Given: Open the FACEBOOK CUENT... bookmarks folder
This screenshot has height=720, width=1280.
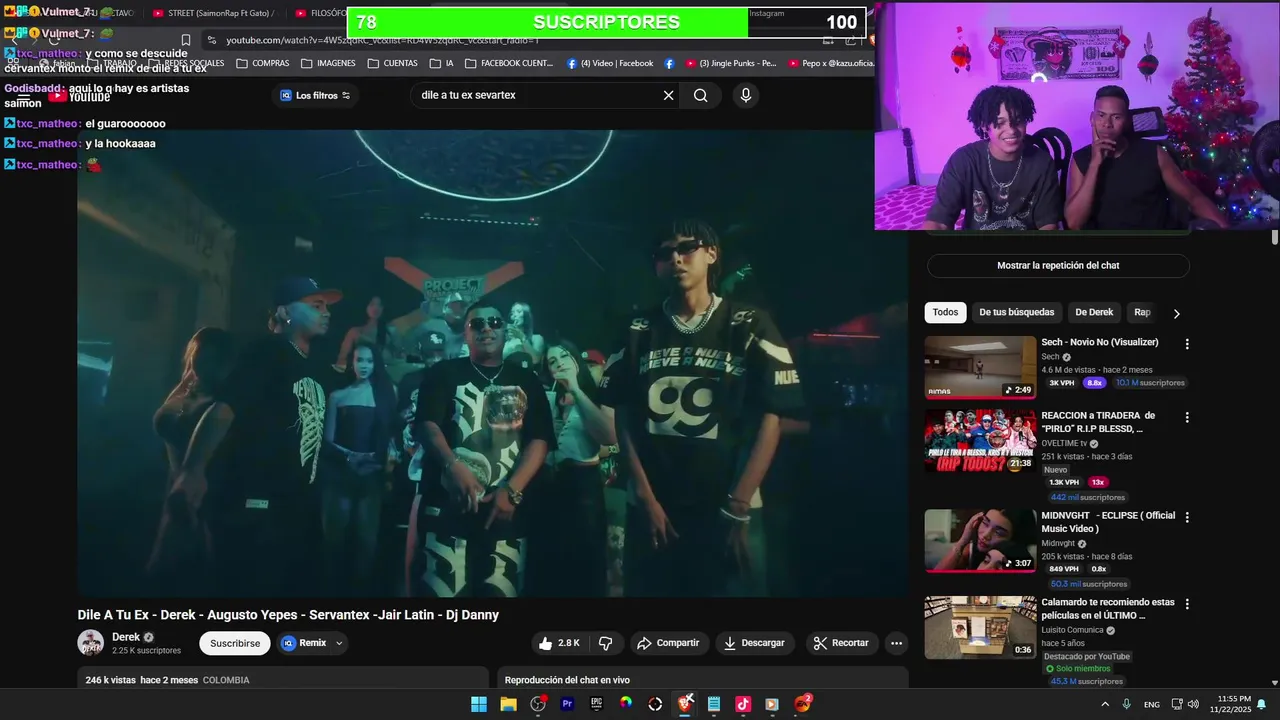Looking at the screenshot, I should click(508, 63).
